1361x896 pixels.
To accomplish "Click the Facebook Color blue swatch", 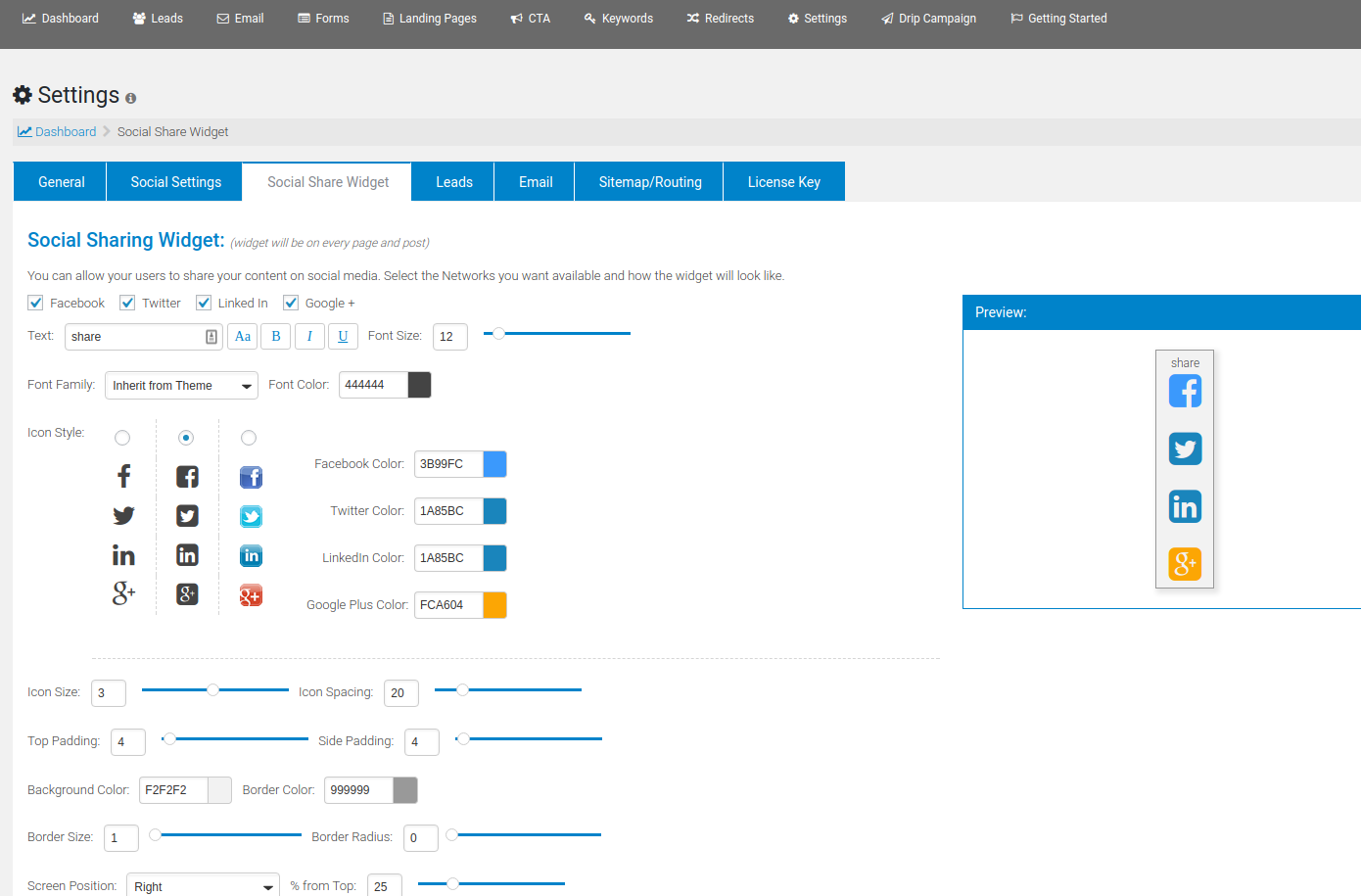I will coord(494,464).
